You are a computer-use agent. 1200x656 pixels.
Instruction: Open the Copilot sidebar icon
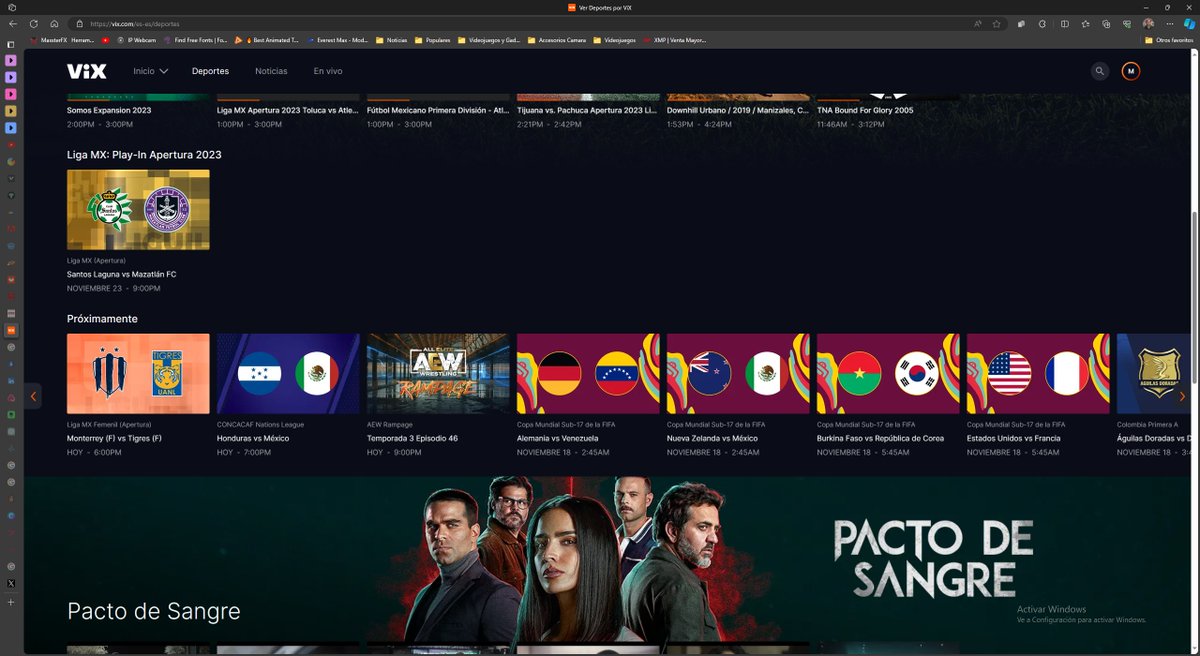tap(1189, 23)
